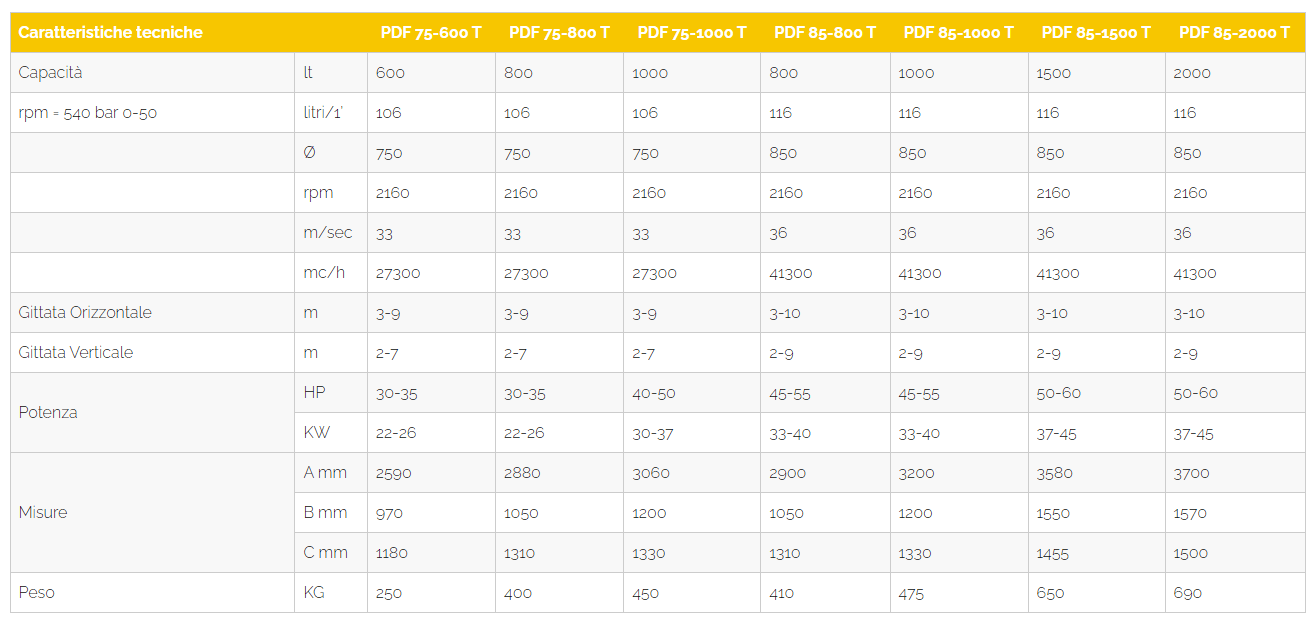This screenshot has width=1316, height=625.
Task: Click the PDF 85-1500 T column header
Action: point(1097,32)
